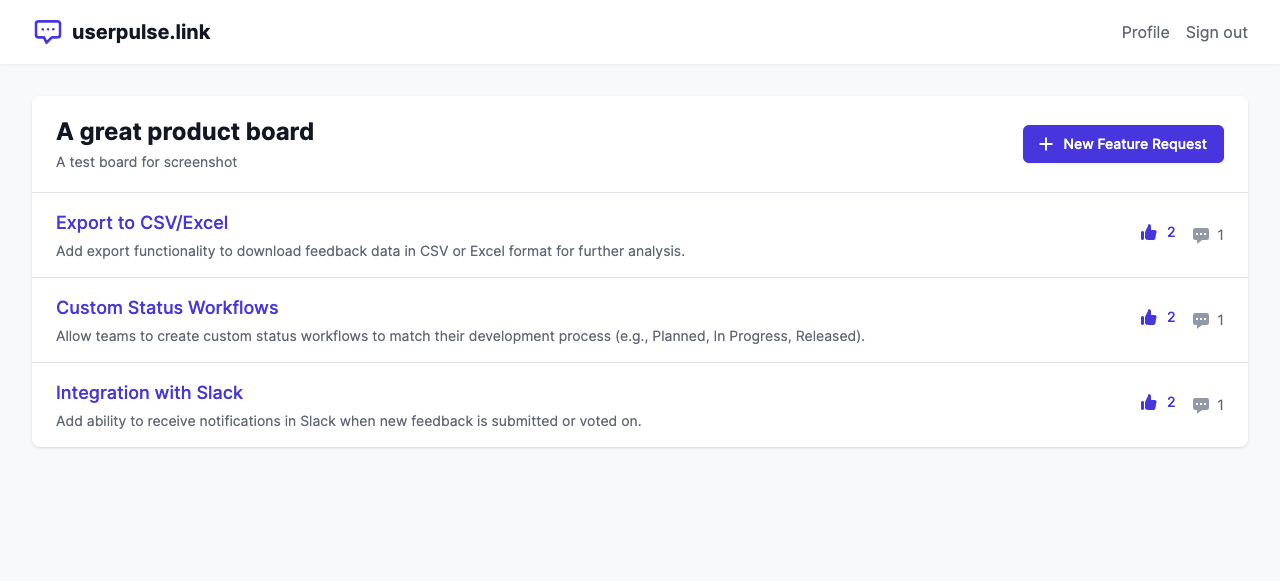Create a New Feature Request
Image resolution: width=1280 pixels, height=581 pixels.
pos(1123,144)
